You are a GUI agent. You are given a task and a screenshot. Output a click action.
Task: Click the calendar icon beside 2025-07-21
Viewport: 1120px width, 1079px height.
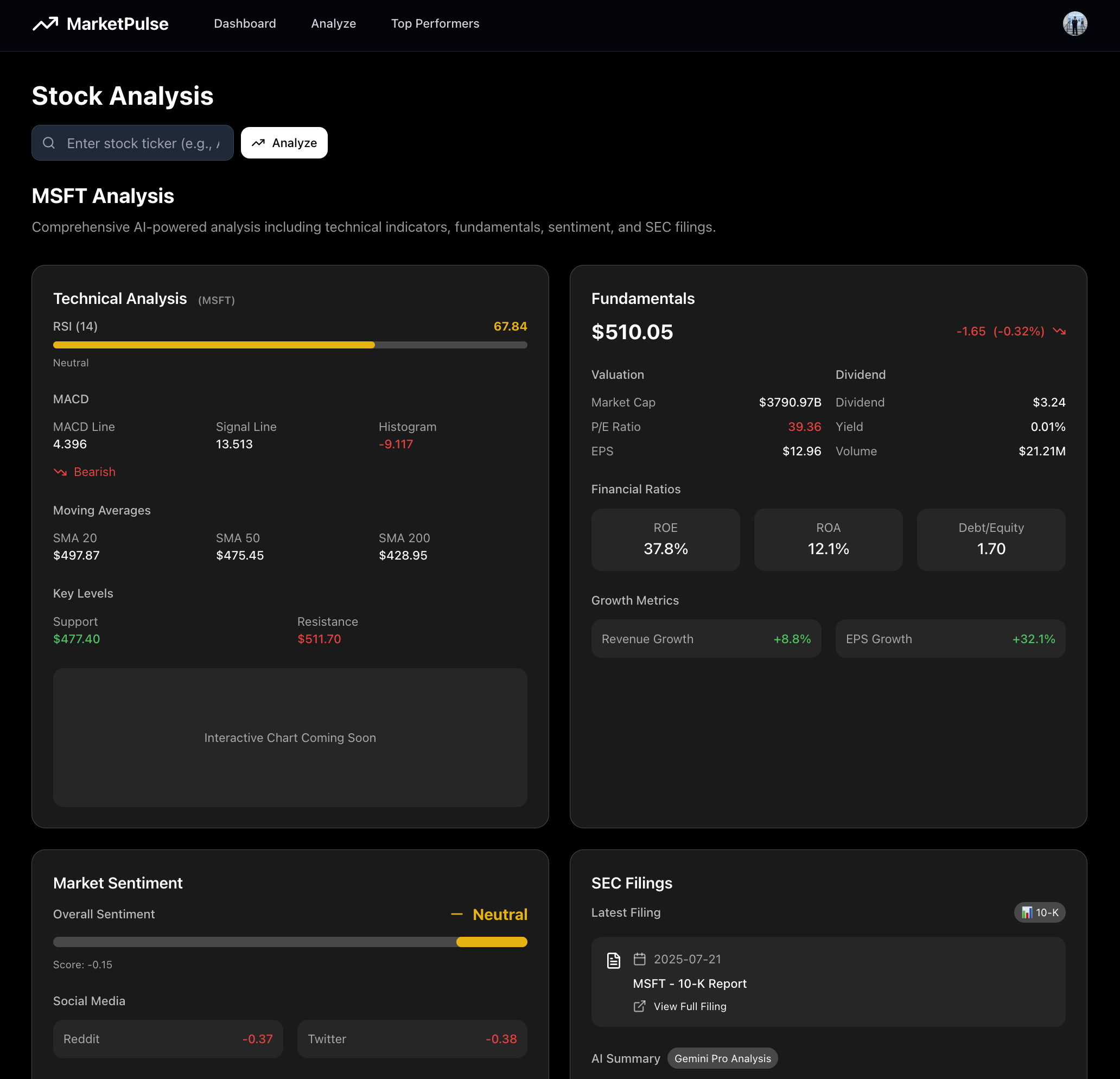pos(639,959)
